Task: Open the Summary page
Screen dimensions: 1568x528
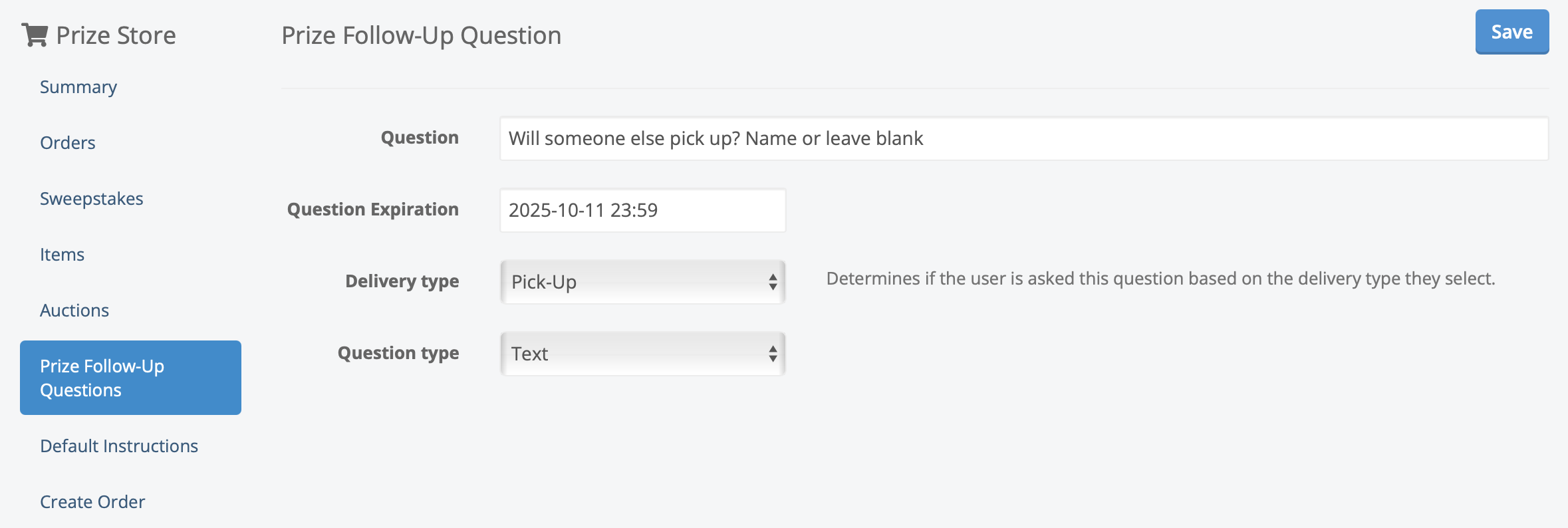Action: point(78,87)
